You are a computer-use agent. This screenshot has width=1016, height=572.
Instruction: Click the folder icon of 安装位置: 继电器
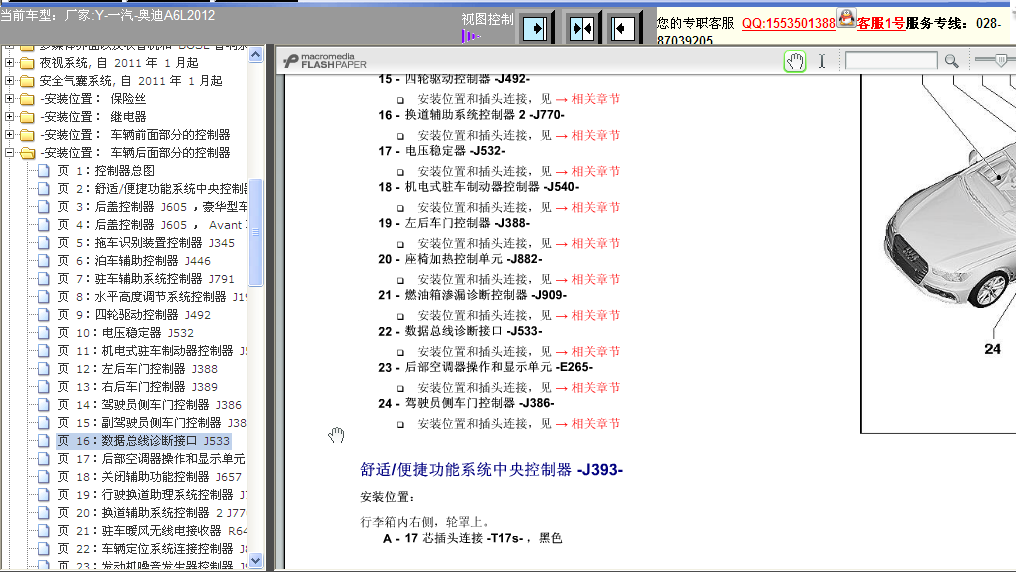pos(27,117)
